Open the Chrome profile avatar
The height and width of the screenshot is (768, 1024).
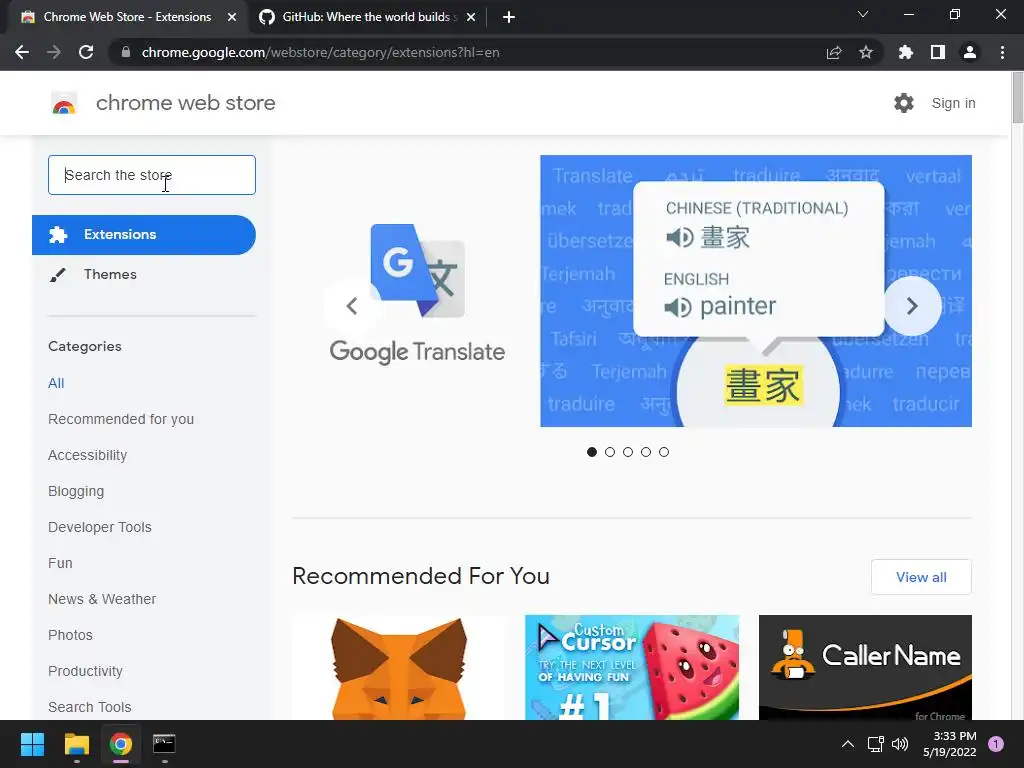click(x=970, y=52)
